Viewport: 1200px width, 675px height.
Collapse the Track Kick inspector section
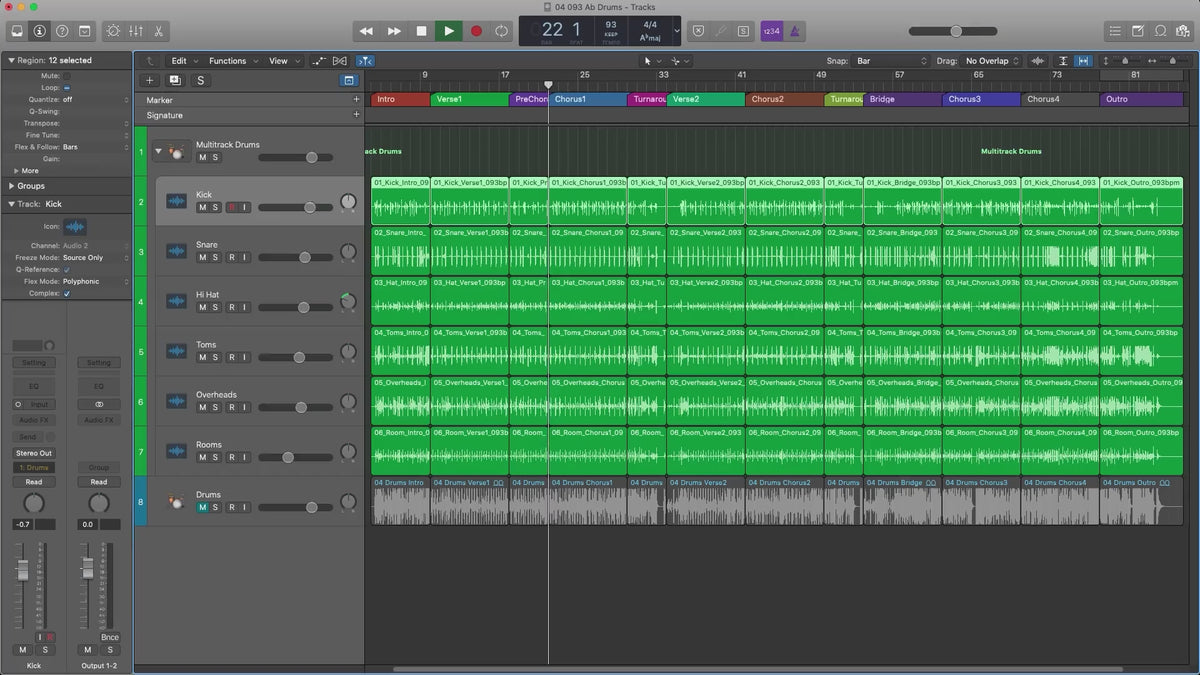click(11, 204)
